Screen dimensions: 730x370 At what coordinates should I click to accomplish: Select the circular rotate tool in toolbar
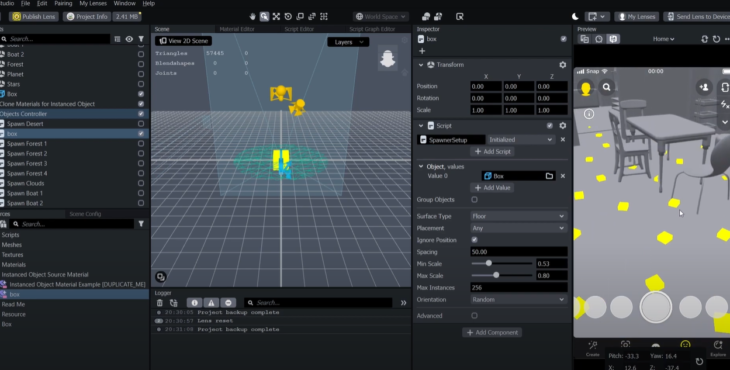click(x=288, y=16)
